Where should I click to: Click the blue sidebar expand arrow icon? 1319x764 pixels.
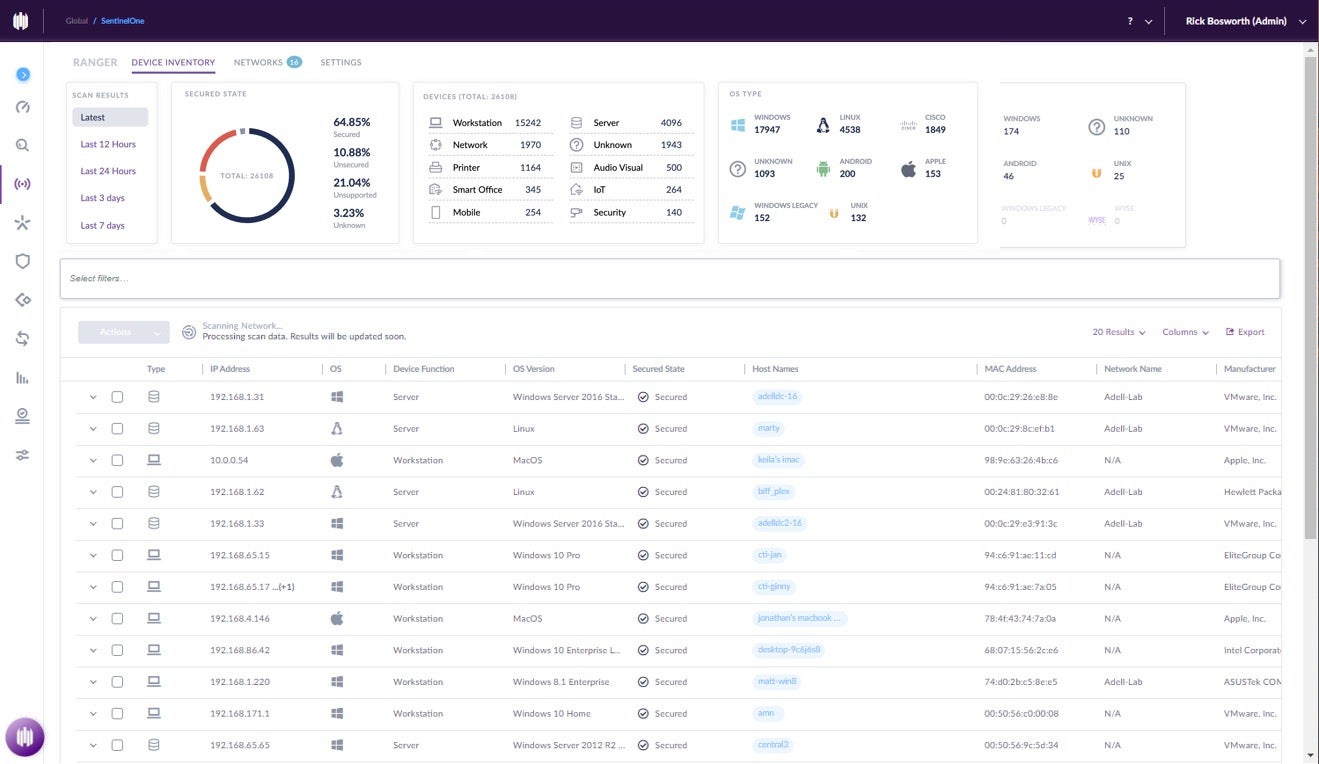(23, 75)
